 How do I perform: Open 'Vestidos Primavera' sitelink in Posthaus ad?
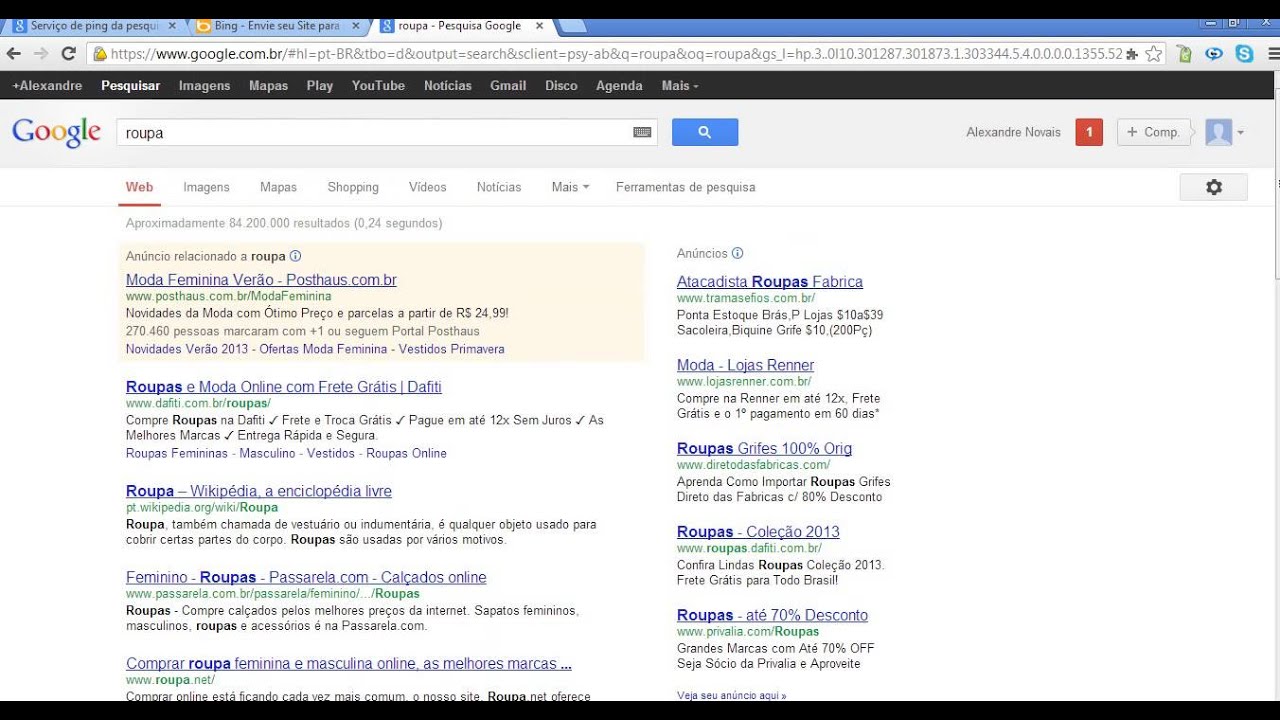[451, 349]
